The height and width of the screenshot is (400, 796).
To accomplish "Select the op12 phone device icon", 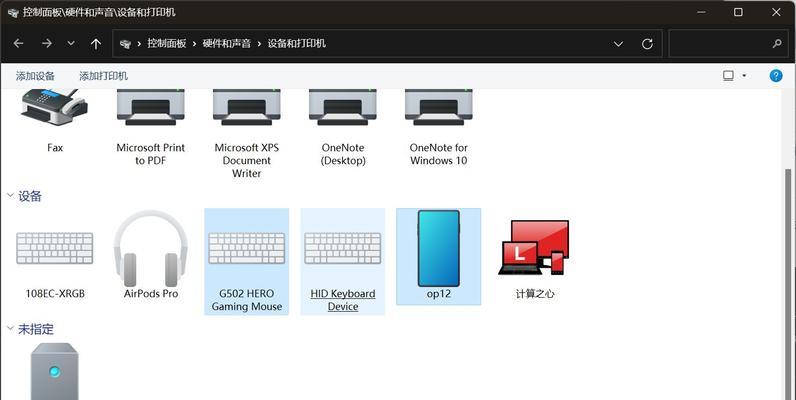I will click(439, 248).
